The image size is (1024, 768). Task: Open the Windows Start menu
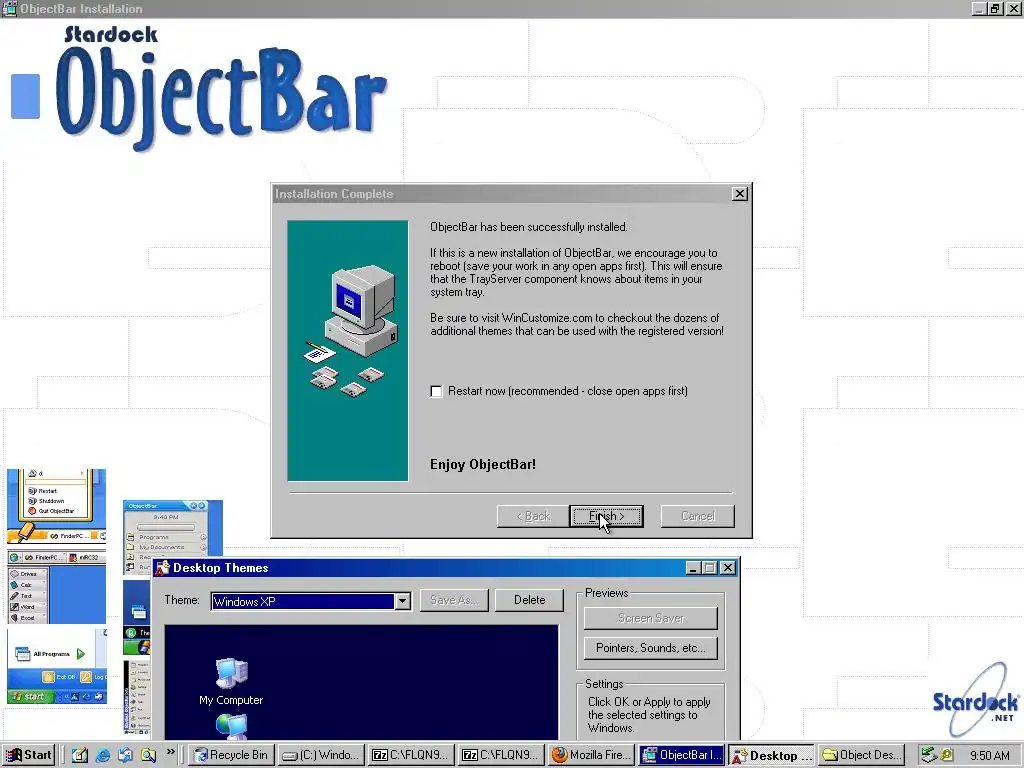click(x=29, y=755)
